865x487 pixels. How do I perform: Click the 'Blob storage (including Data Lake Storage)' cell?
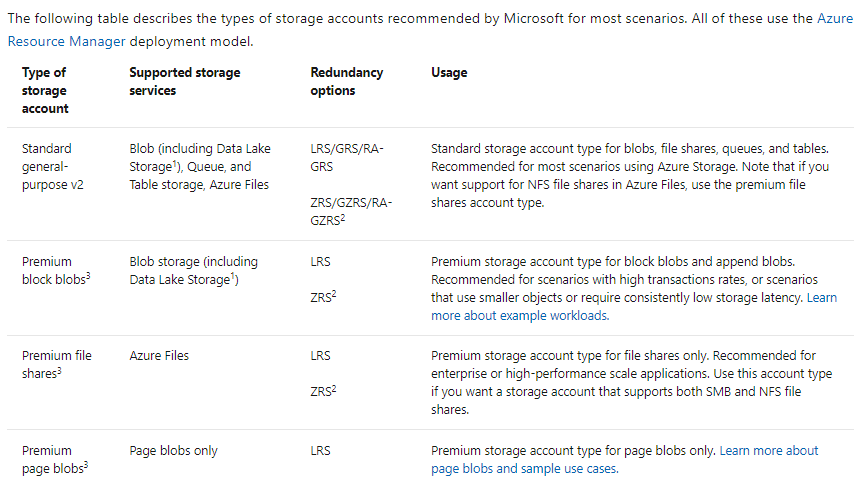193,270
